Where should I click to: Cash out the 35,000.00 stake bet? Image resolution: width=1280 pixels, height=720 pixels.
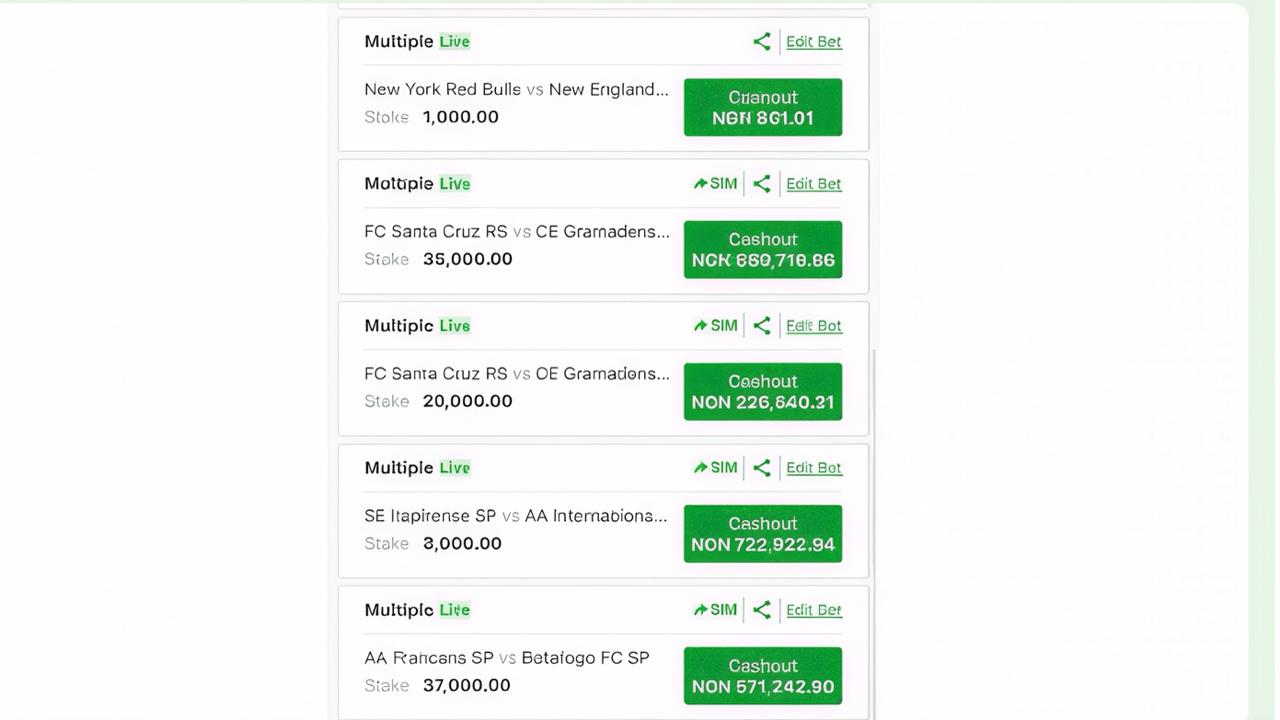[763, 249]
